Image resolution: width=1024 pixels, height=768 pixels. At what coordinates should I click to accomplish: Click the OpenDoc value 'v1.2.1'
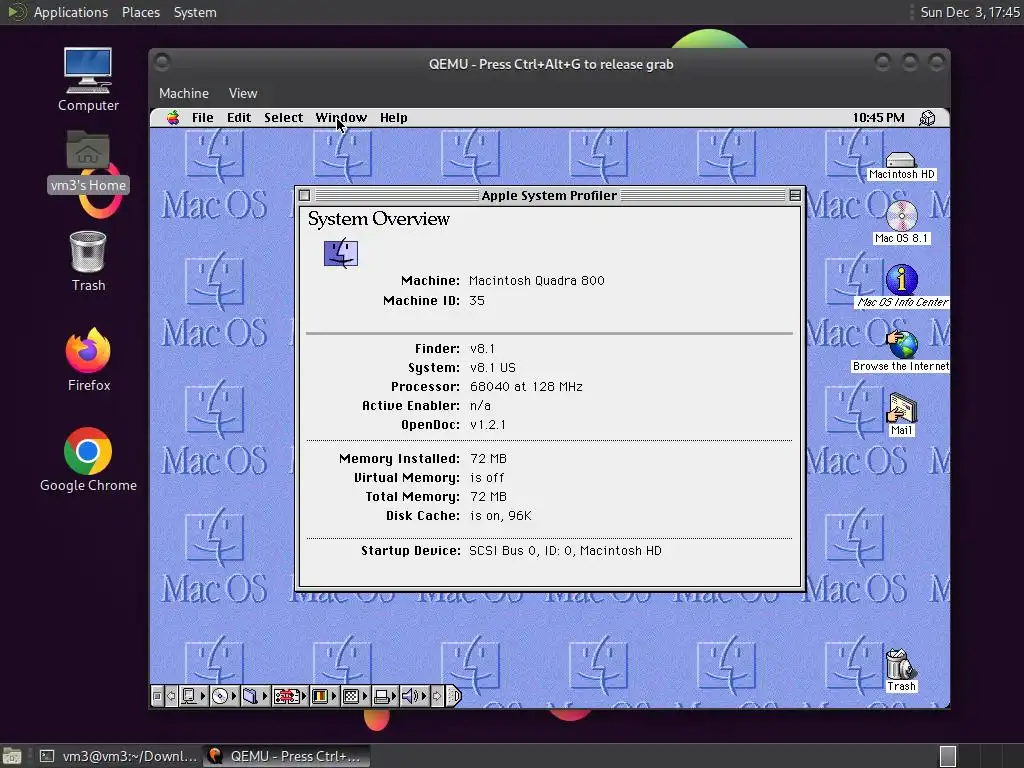(x=488, y=424)
